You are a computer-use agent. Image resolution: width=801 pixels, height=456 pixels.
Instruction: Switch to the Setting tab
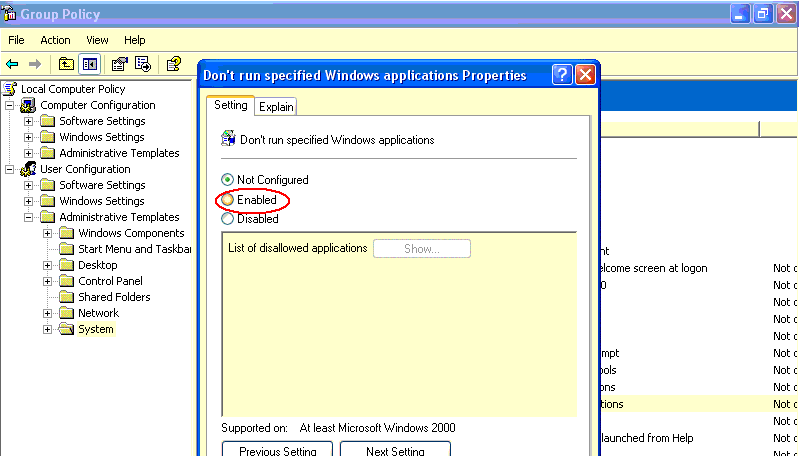230,105
